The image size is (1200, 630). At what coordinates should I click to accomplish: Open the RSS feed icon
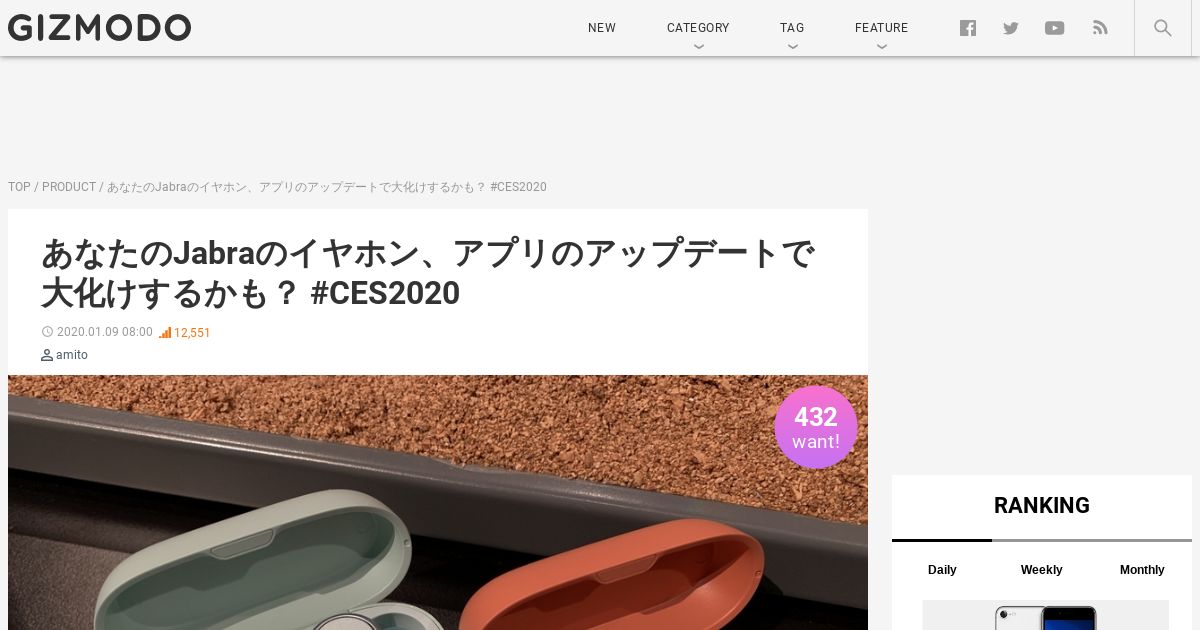click(x=1100, y=28)
